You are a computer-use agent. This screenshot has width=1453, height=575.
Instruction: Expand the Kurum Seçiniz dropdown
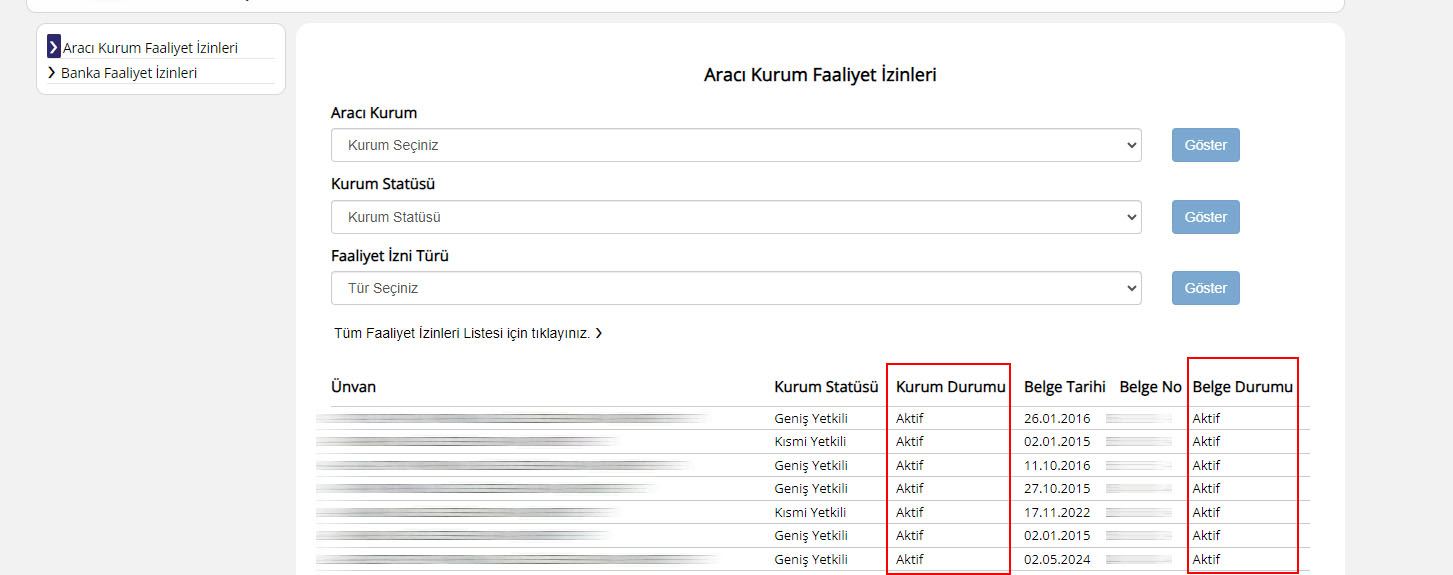[736, 145]
